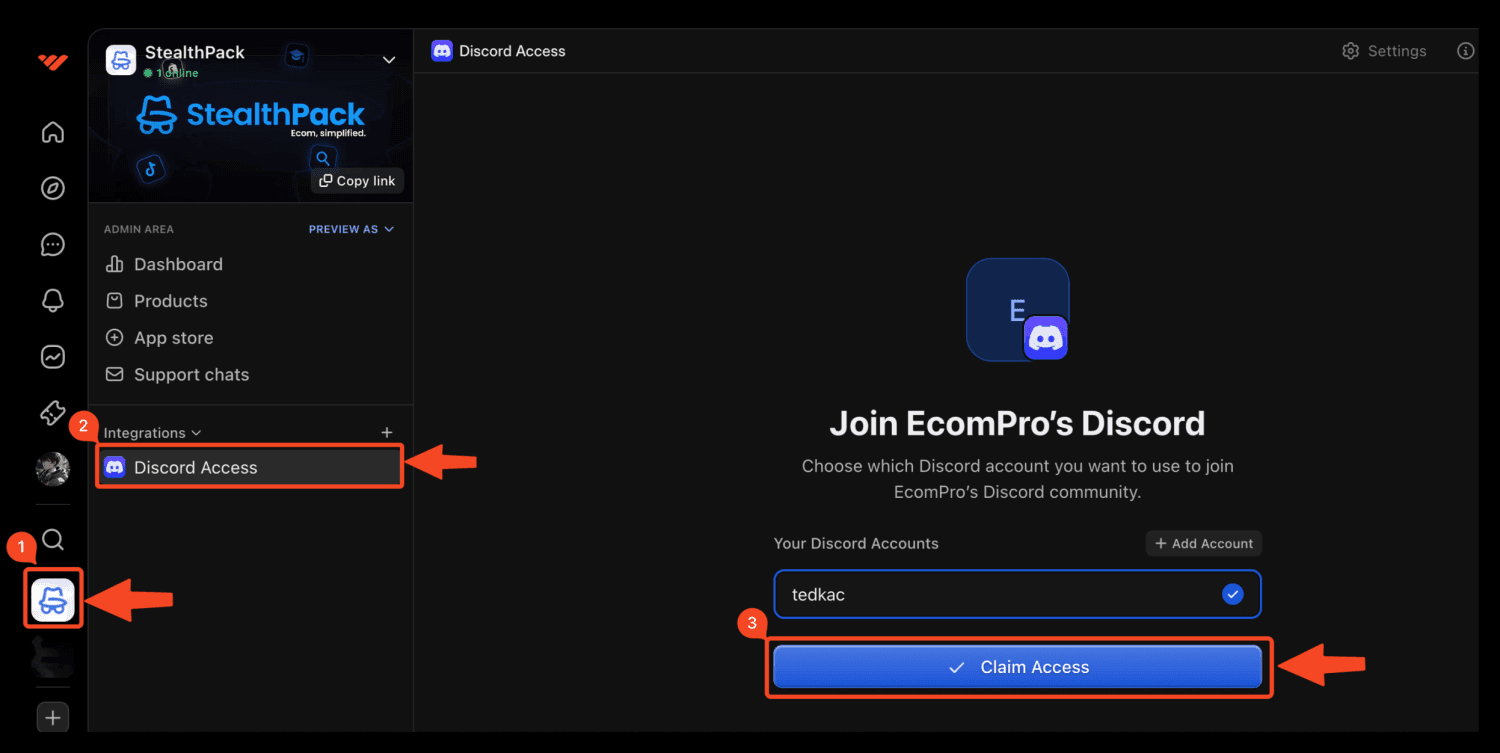Click the Whop logo icon
Viewport: 1500px width, 753px height.
pos(53,62)
